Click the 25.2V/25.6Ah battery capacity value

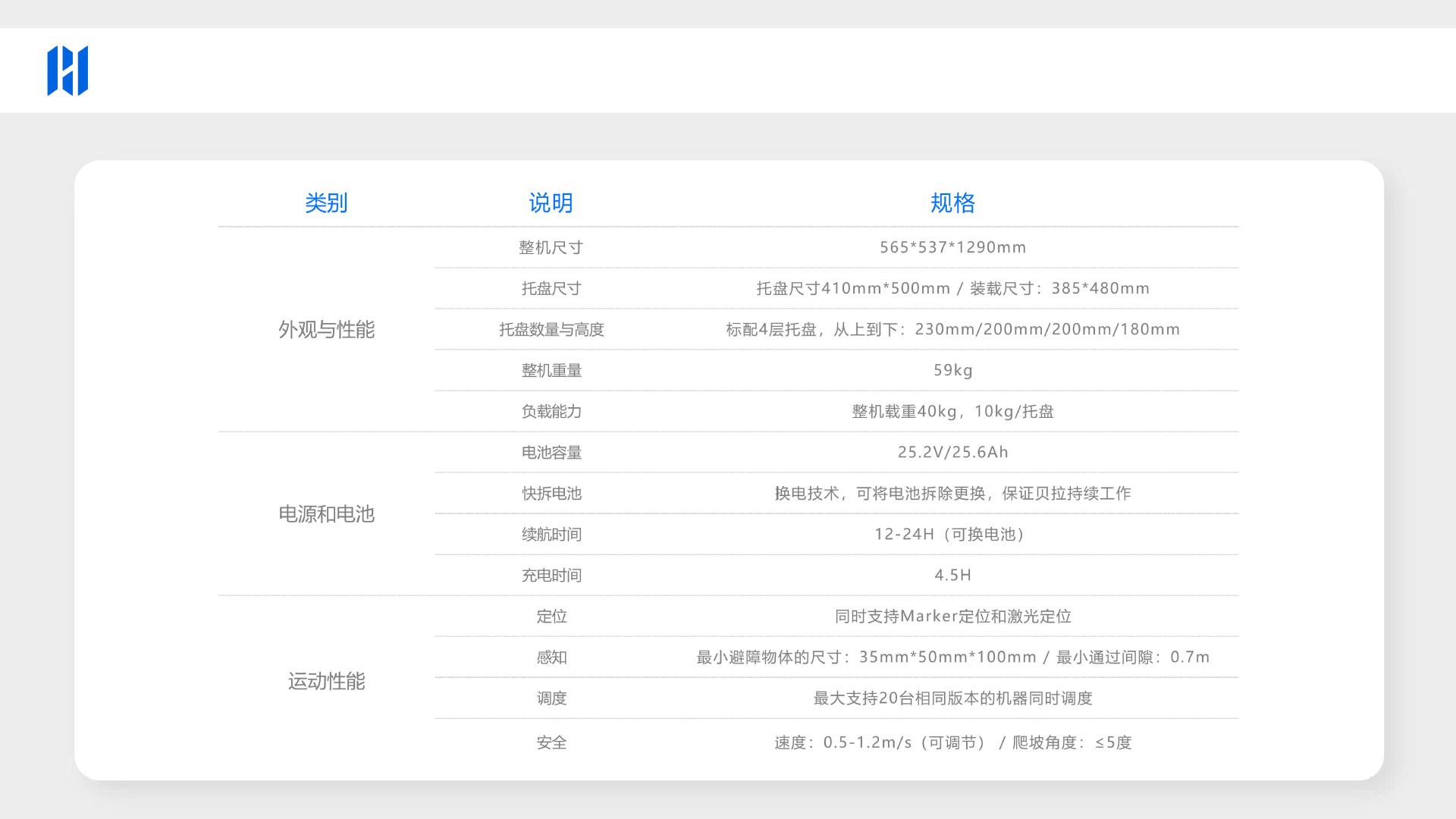pyautogui.click(x=952, y=453)
